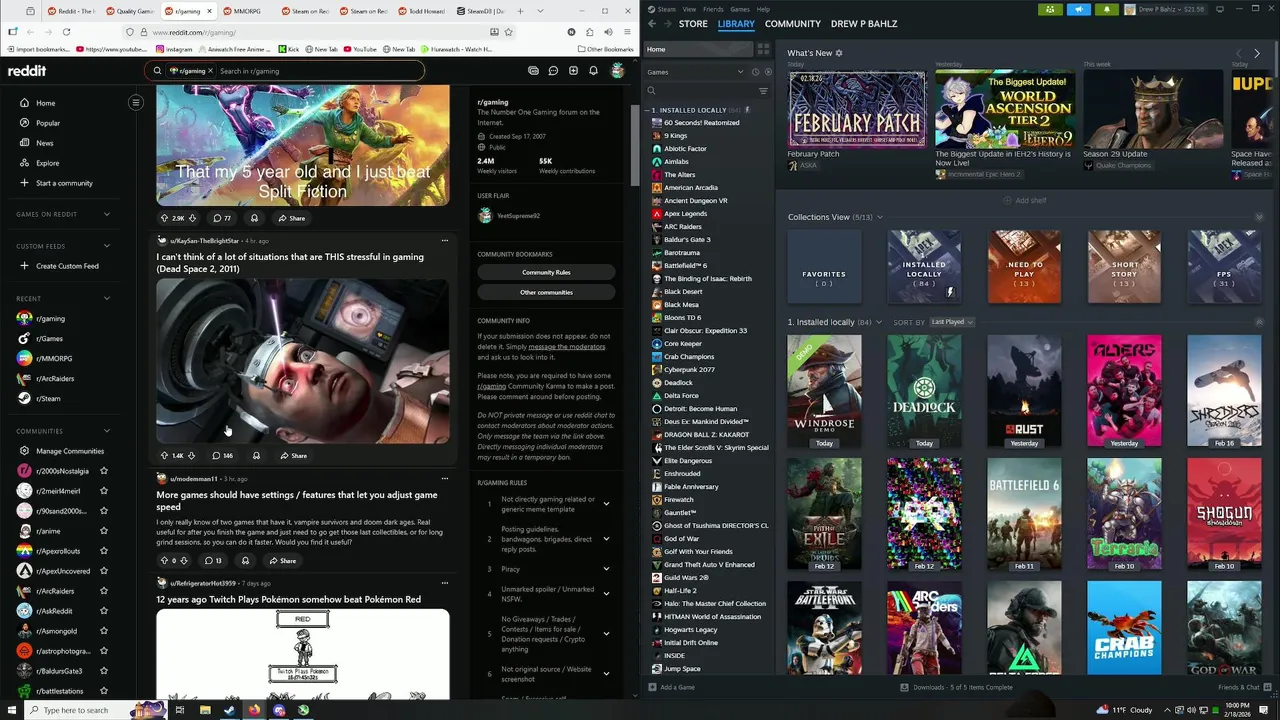Go back in Steam navigation
This screenshot has width=1280, height=720.
652,23
